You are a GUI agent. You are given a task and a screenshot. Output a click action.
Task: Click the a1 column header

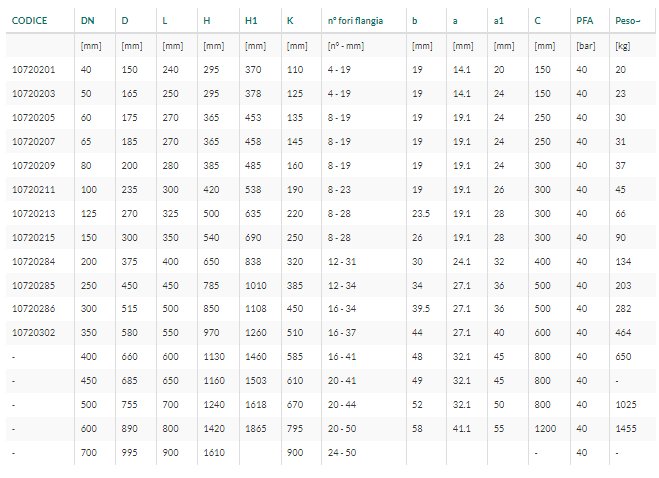[x=498, y=21]
